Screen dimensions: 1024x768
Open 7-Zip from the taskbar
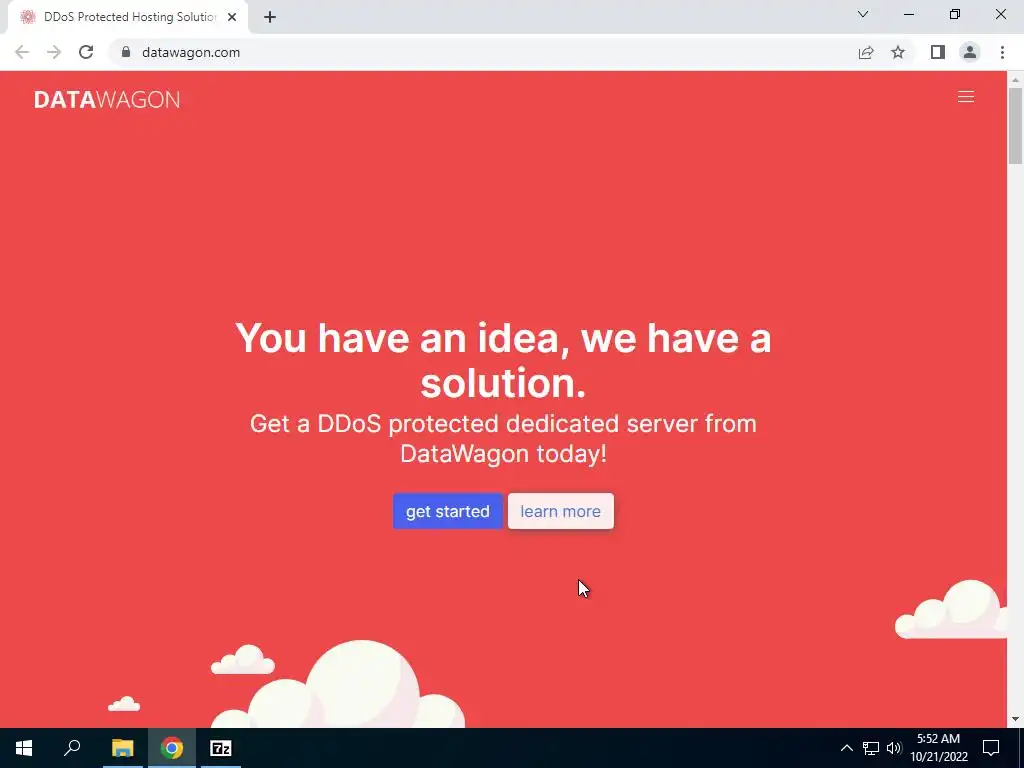221,748
